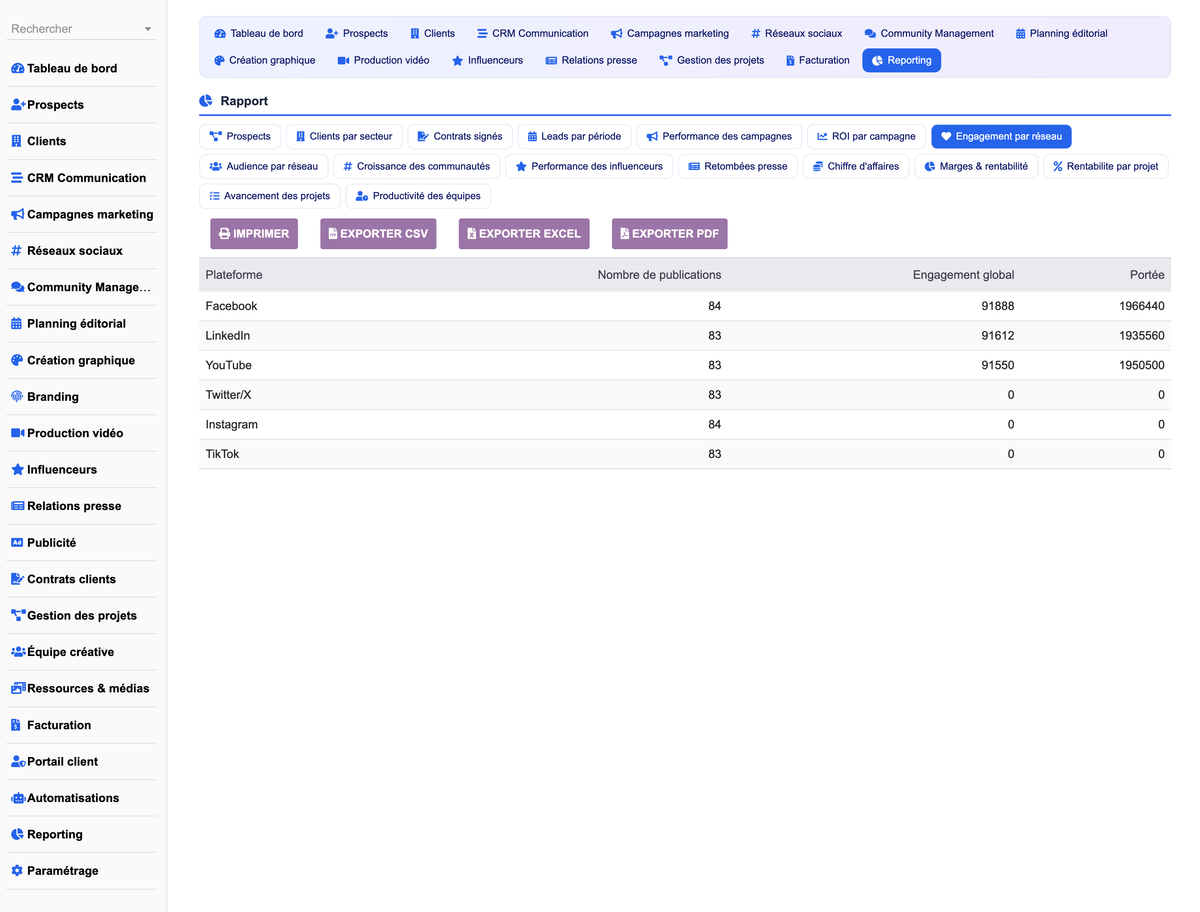Show the ROI par campagne report

[866, 137]
